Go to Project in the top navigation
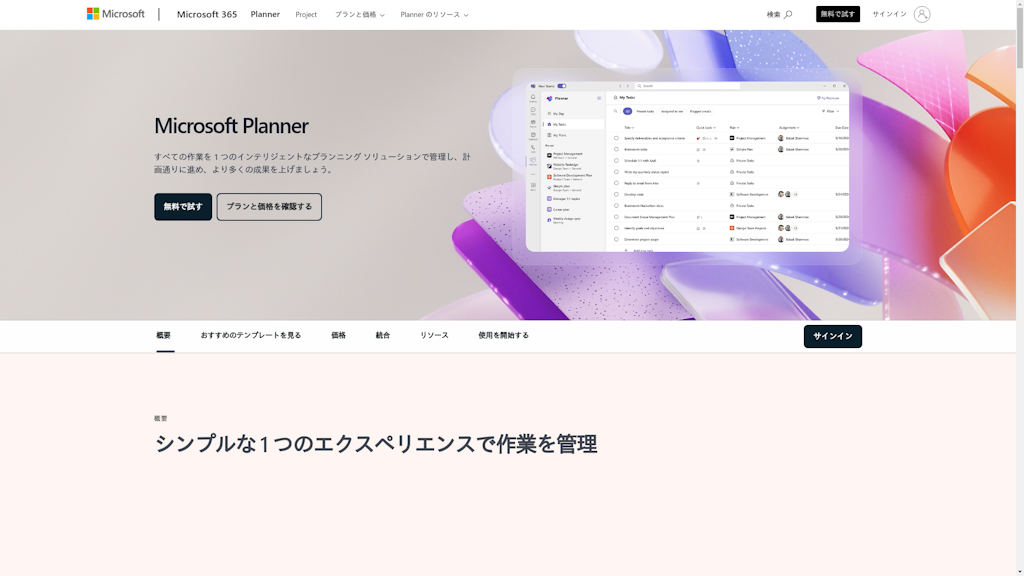Viewport: 1024px width, 576px height. 306,14
